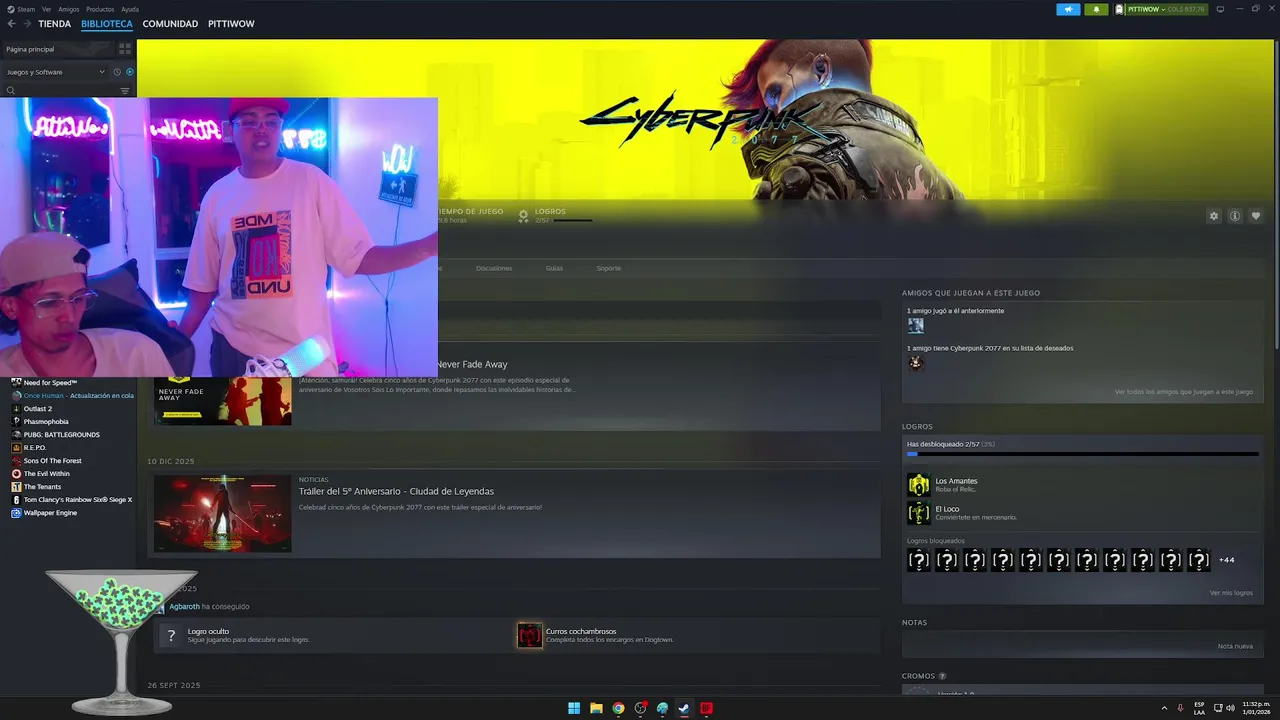
Task: Enter Big Picture mode via monitor icon
Action: pyautogui.click(x=1220, y=9)
